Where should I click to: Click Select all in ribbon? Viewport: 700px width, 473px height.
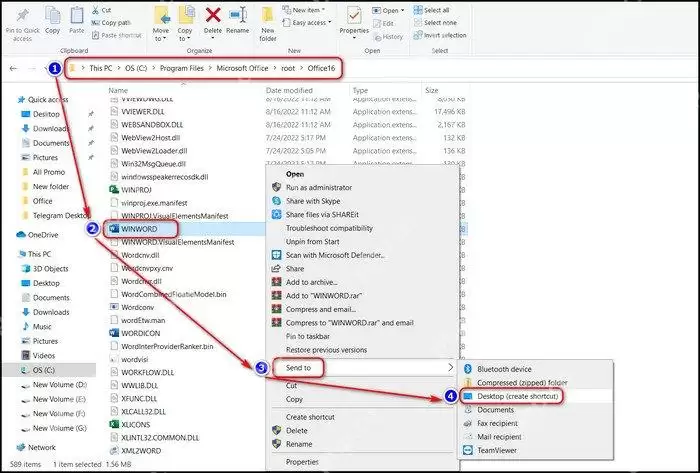tap(432, 10)
